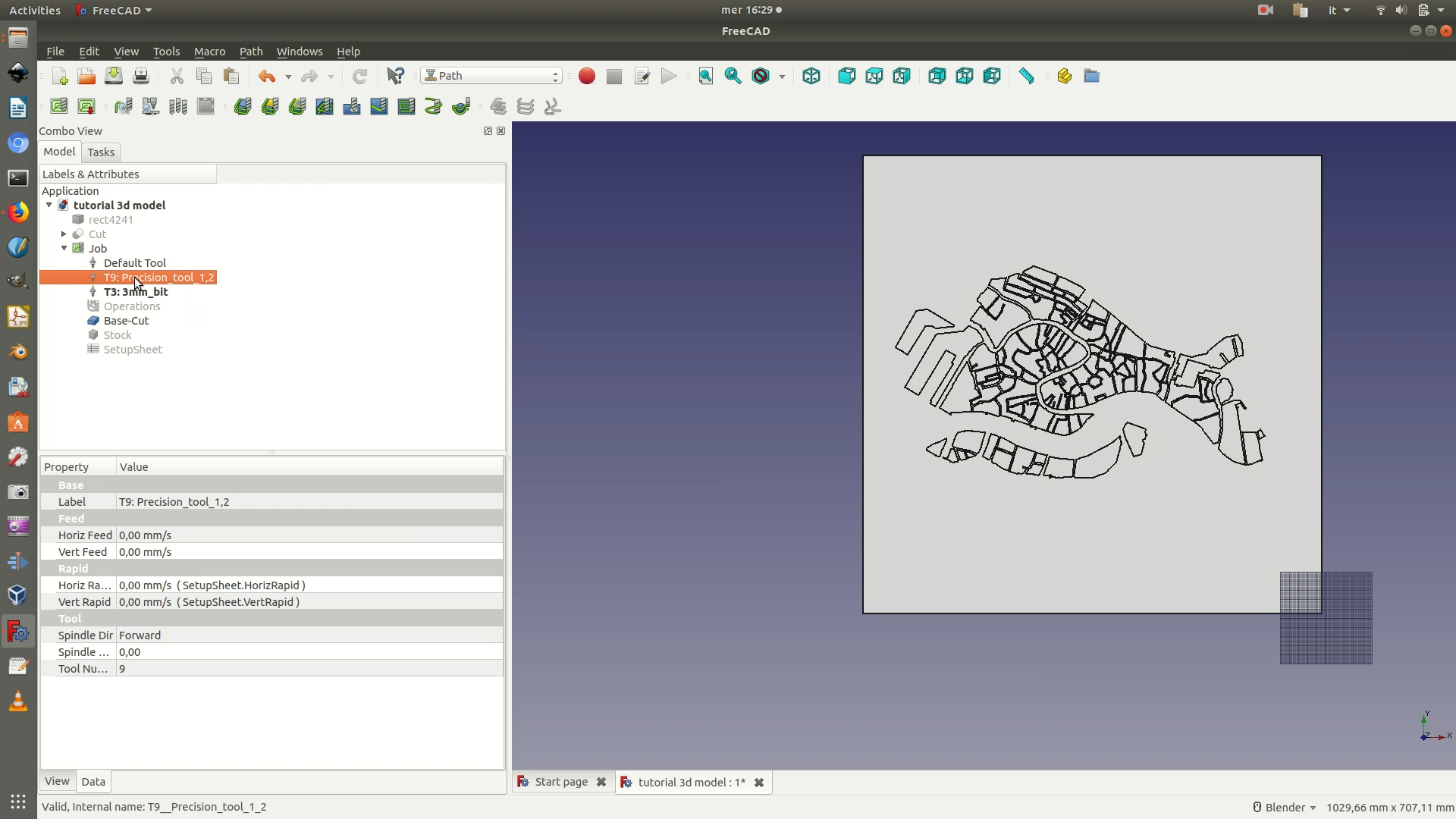Undo the last action

click(x=266, y=76)
